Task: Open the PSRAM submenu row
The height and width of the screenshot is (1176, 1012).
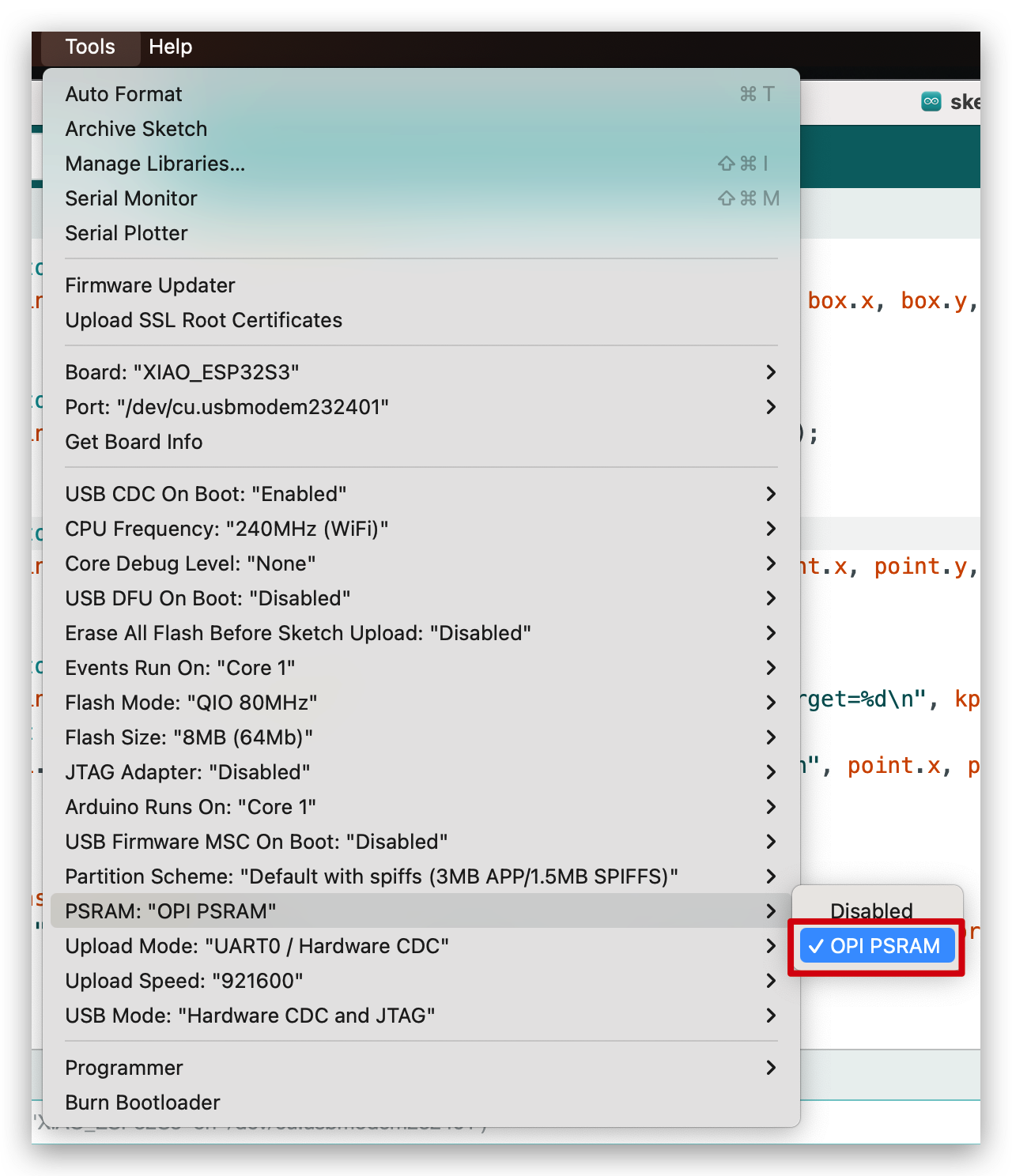Action: 421,911
